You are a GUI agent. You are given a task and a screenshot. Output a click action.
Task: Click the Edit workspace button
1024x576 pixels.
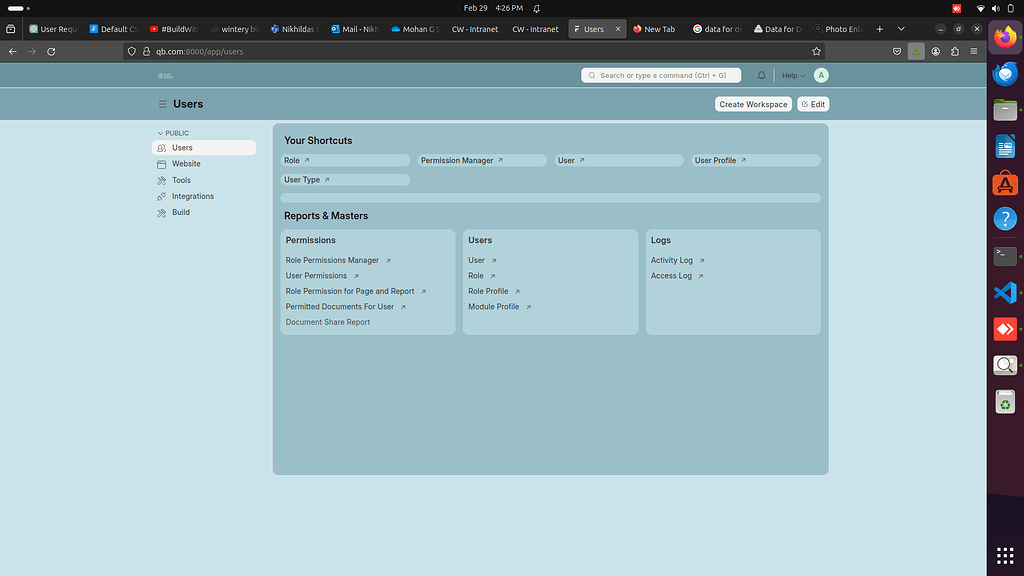click(812, 104)
